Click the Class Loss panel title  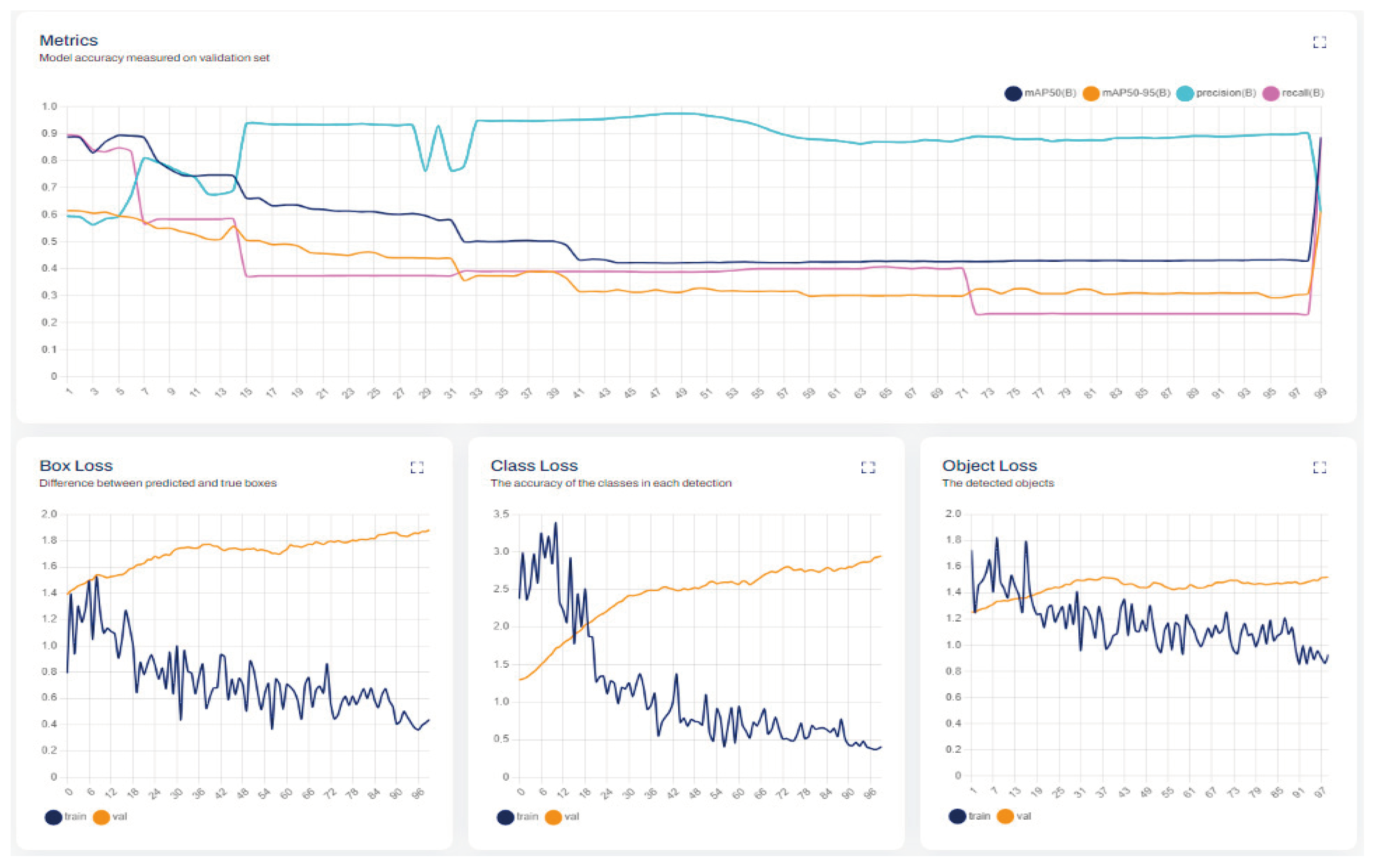tap(534, 466)
